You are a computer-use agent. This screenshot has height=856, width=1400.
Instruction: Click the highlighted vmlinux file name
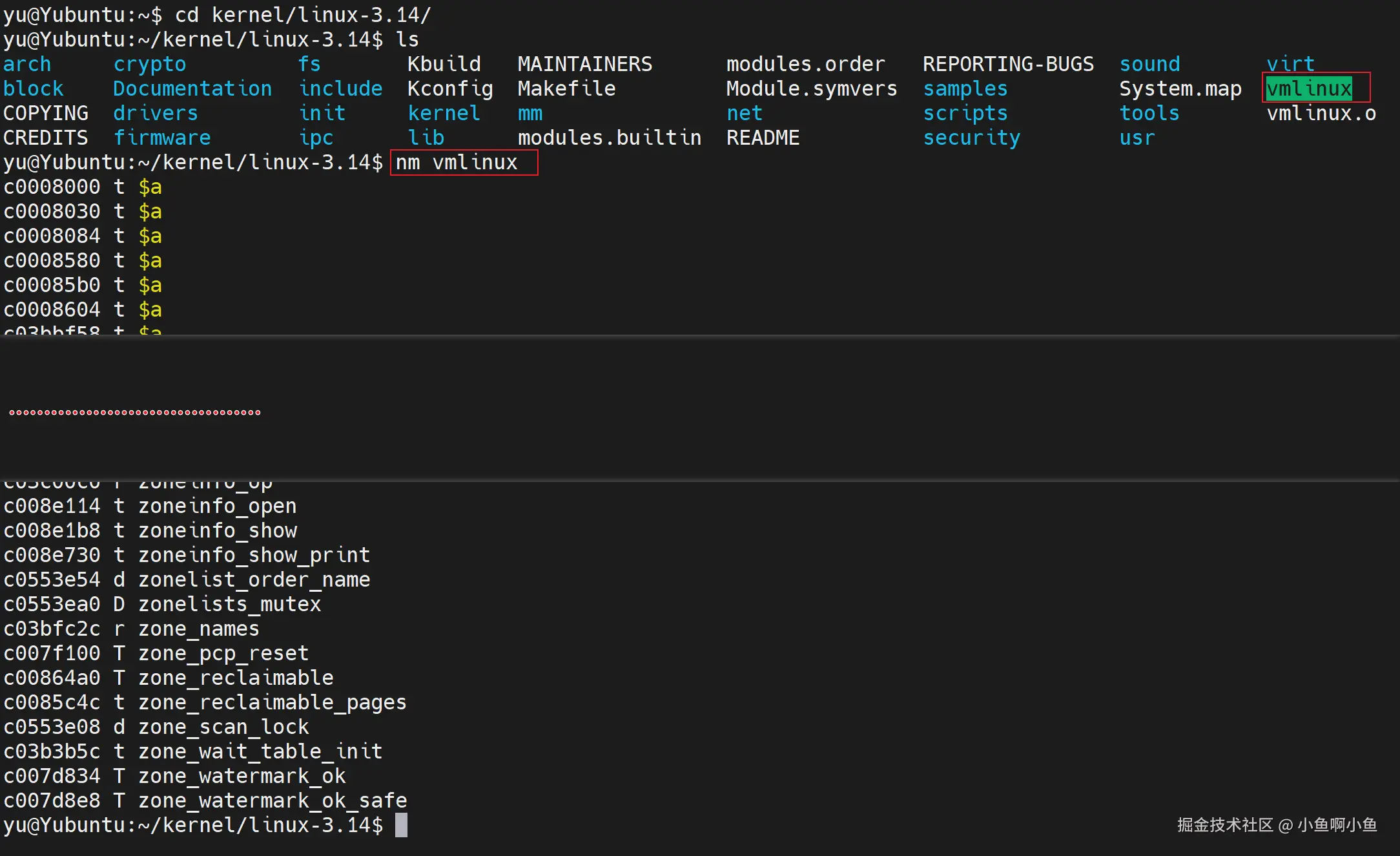[x=1309, y=89]
